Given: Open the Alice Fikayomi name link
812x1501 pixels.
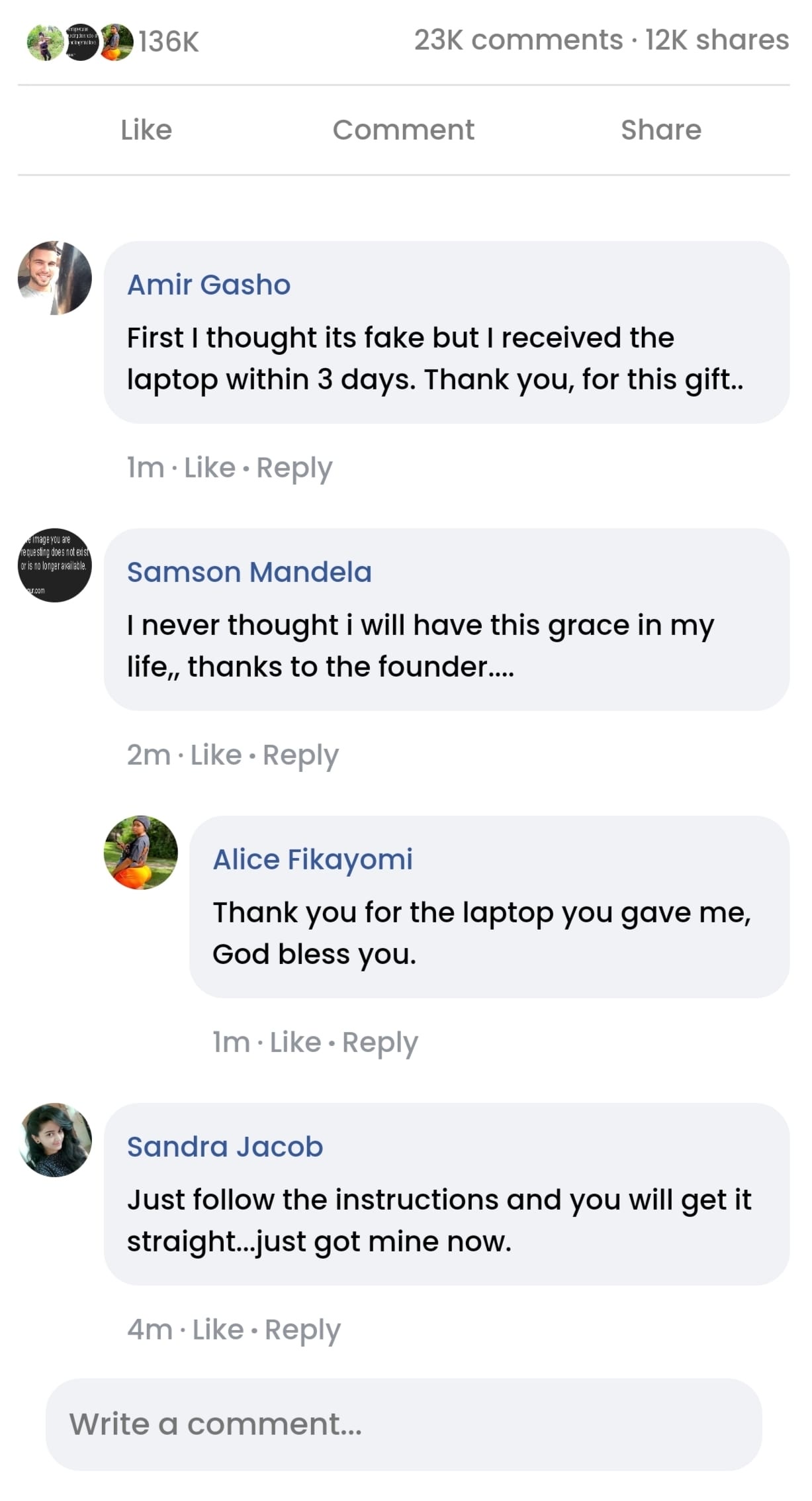Looking at the screenshot, I should point(312,859).
